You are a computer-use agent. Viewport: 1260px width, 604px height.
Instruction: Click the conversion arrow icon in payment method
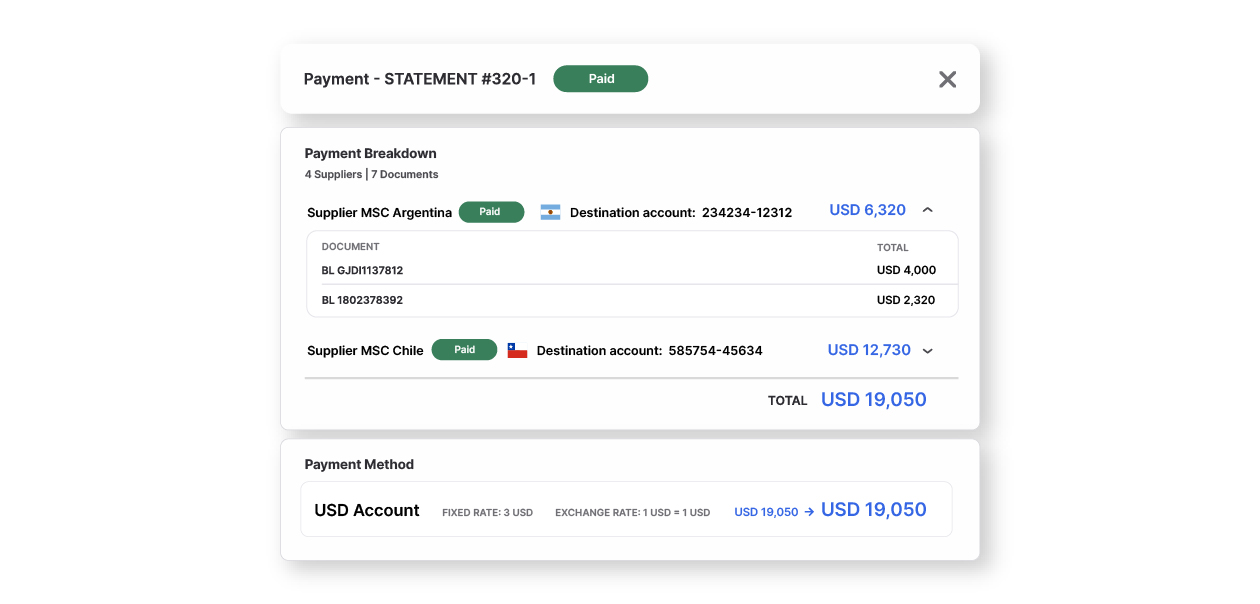tap(809, 512)
